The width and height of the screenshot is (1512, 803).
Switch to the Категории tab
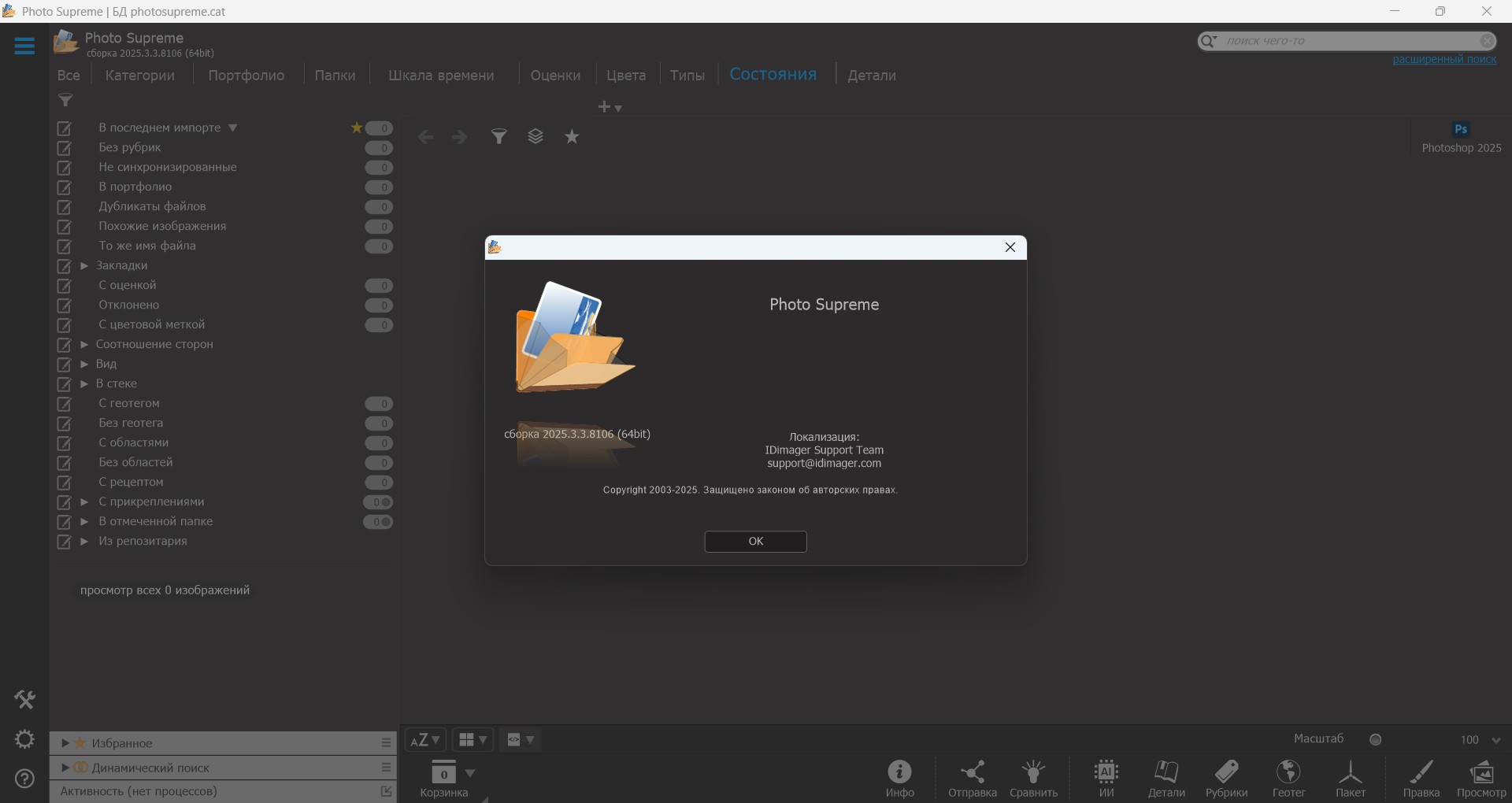coord(139,76)
